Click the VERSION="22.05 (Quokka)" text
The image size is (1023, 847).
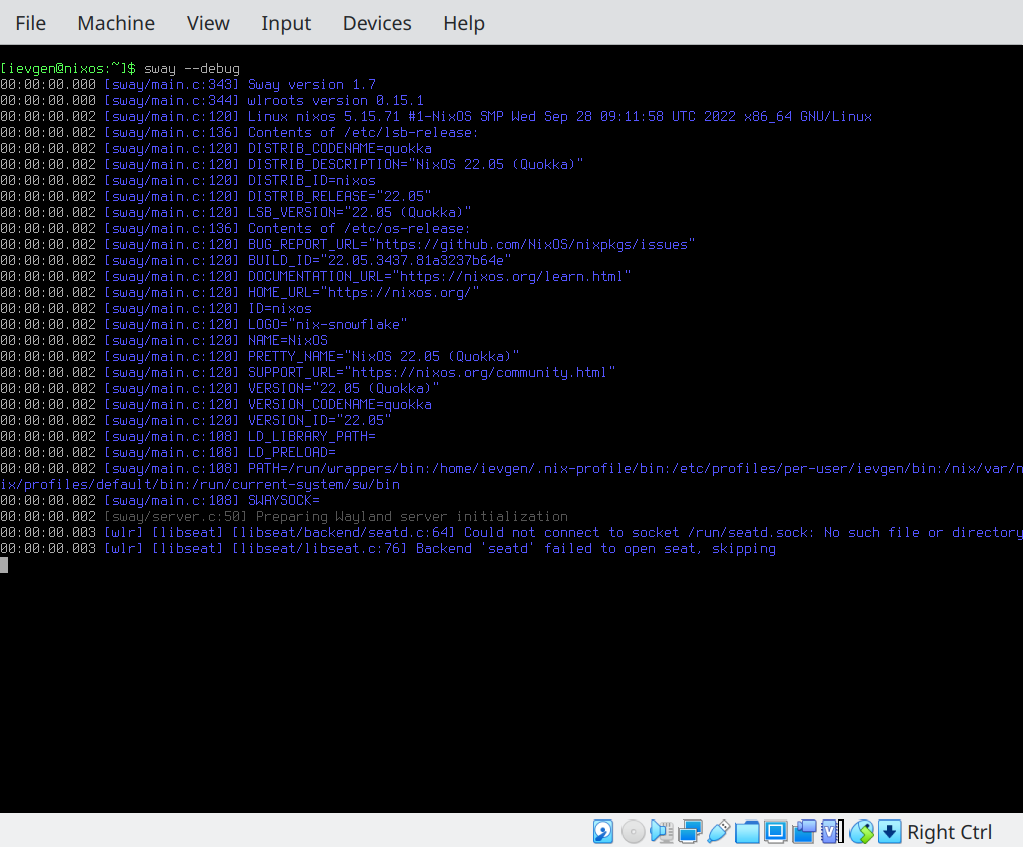point(344,388)
